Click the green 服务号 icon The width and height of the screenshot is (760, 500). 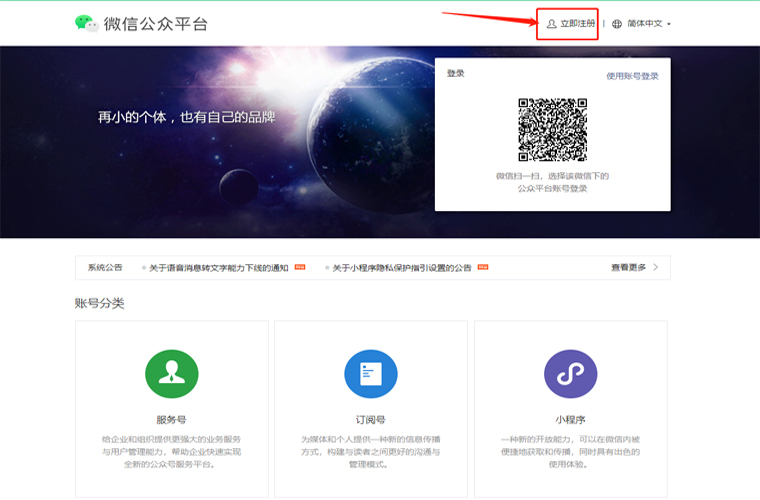[172, 374]
